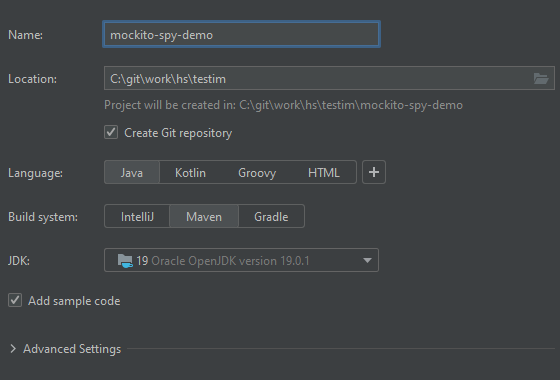Add another language with plus button

[x=374, y=172]
